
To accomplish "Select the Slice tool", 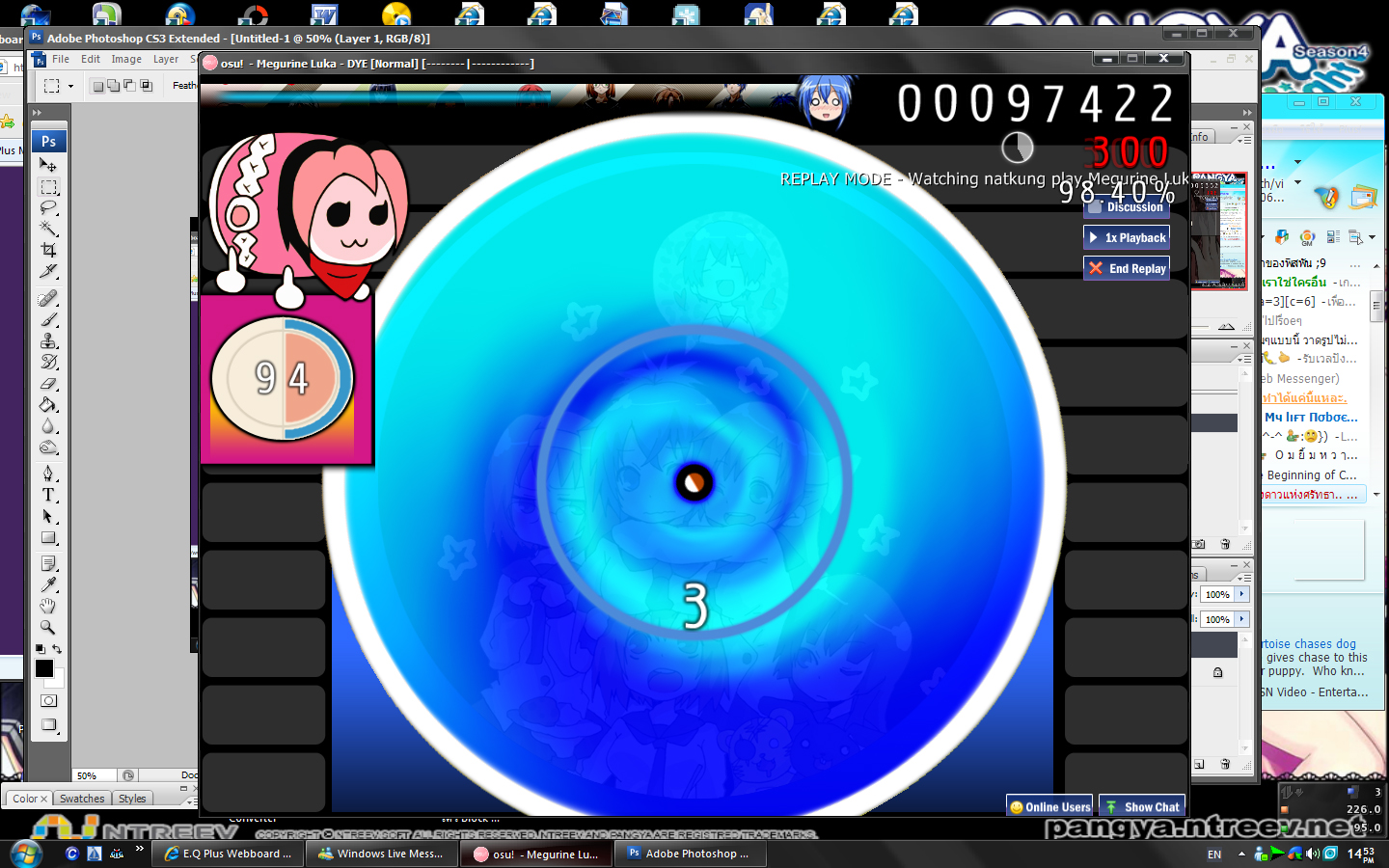I will (48, 271).
